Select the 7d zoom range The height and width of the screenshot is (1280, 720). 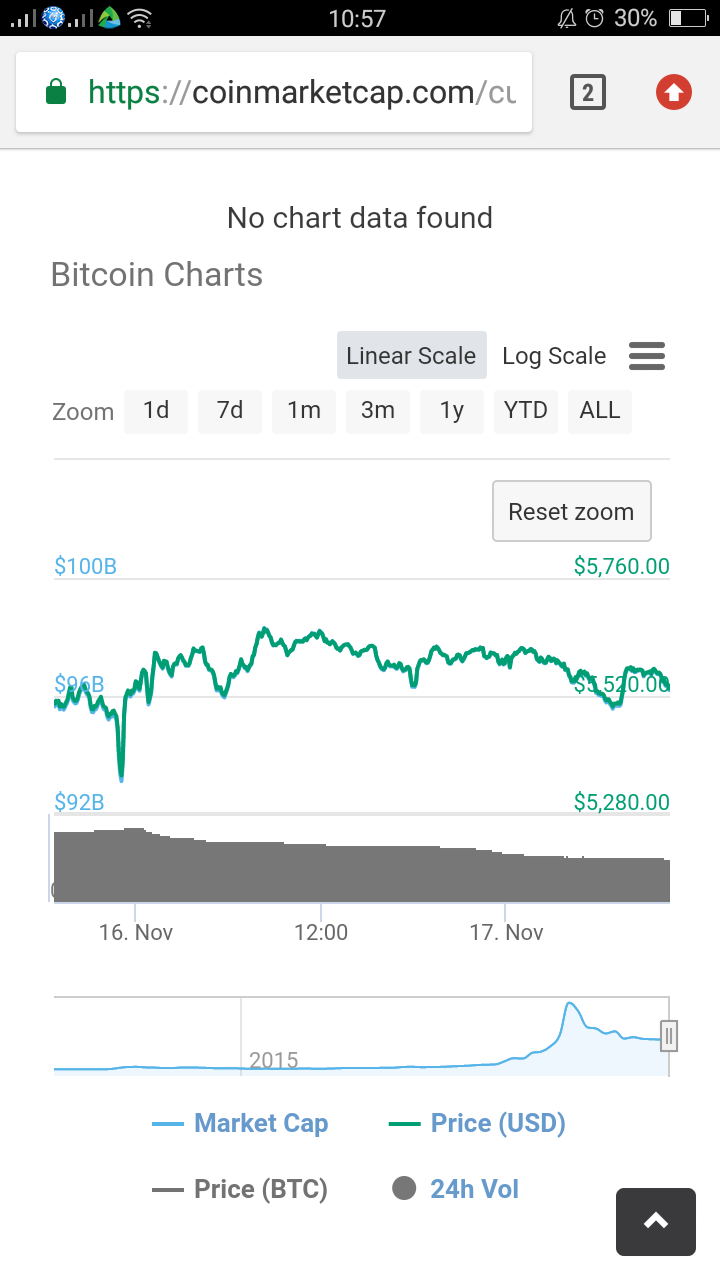point(230,411)
